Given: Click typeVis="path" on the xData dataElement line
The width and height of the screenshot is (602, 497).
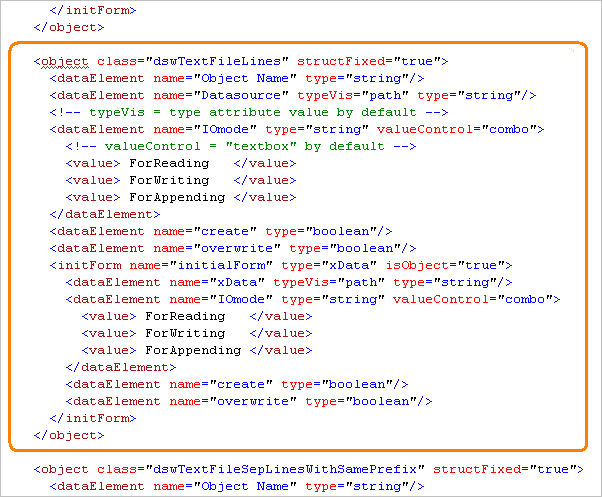Looking at the screenshot, I should pyautogui.click(x=329, y=282).
